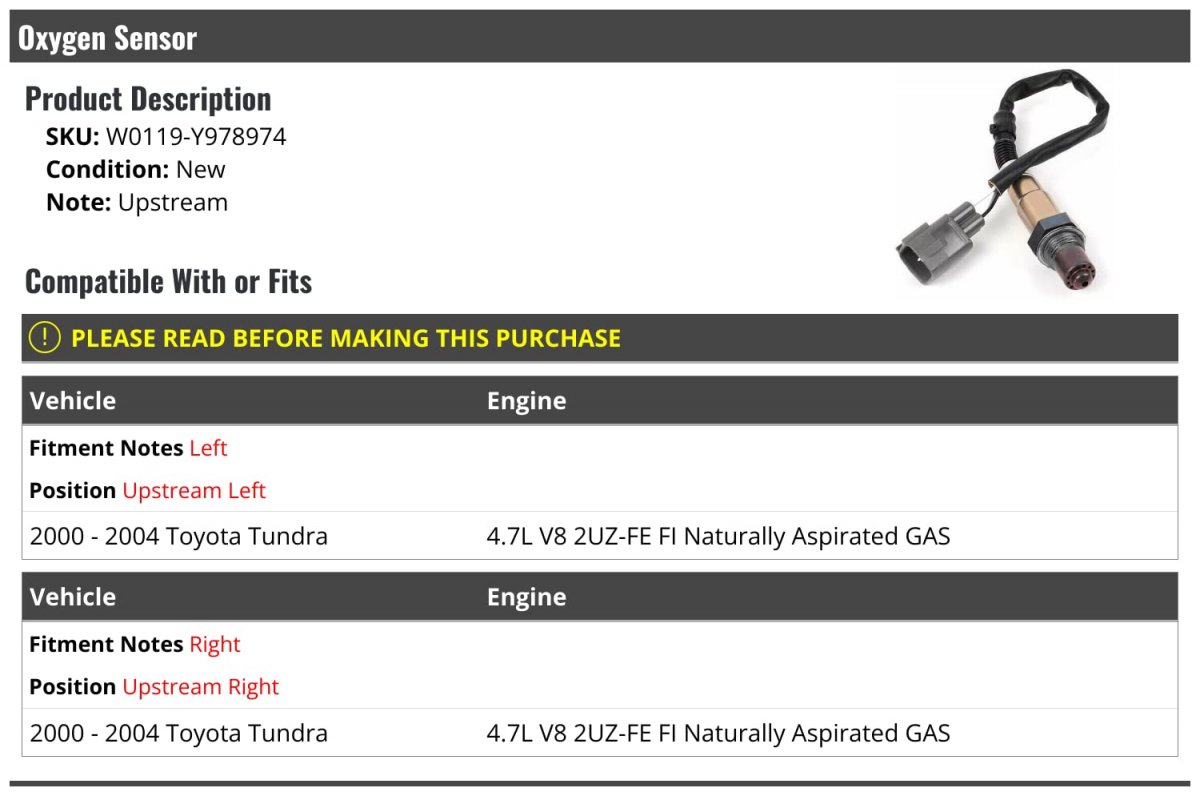Click the red Right fitment note
This screenshot has width=1200, height=796.
click(215, 644)
